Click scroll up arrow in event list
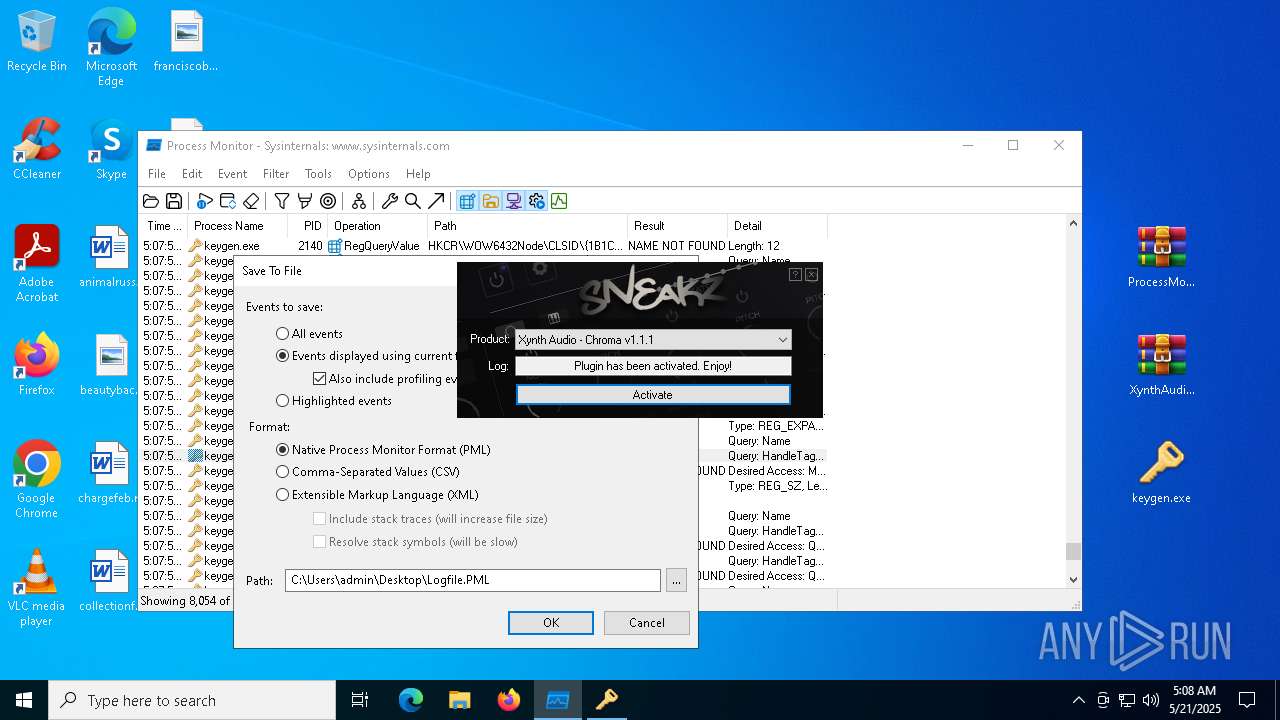This screenshot has width=1280, height=720. click(1073, 224)
